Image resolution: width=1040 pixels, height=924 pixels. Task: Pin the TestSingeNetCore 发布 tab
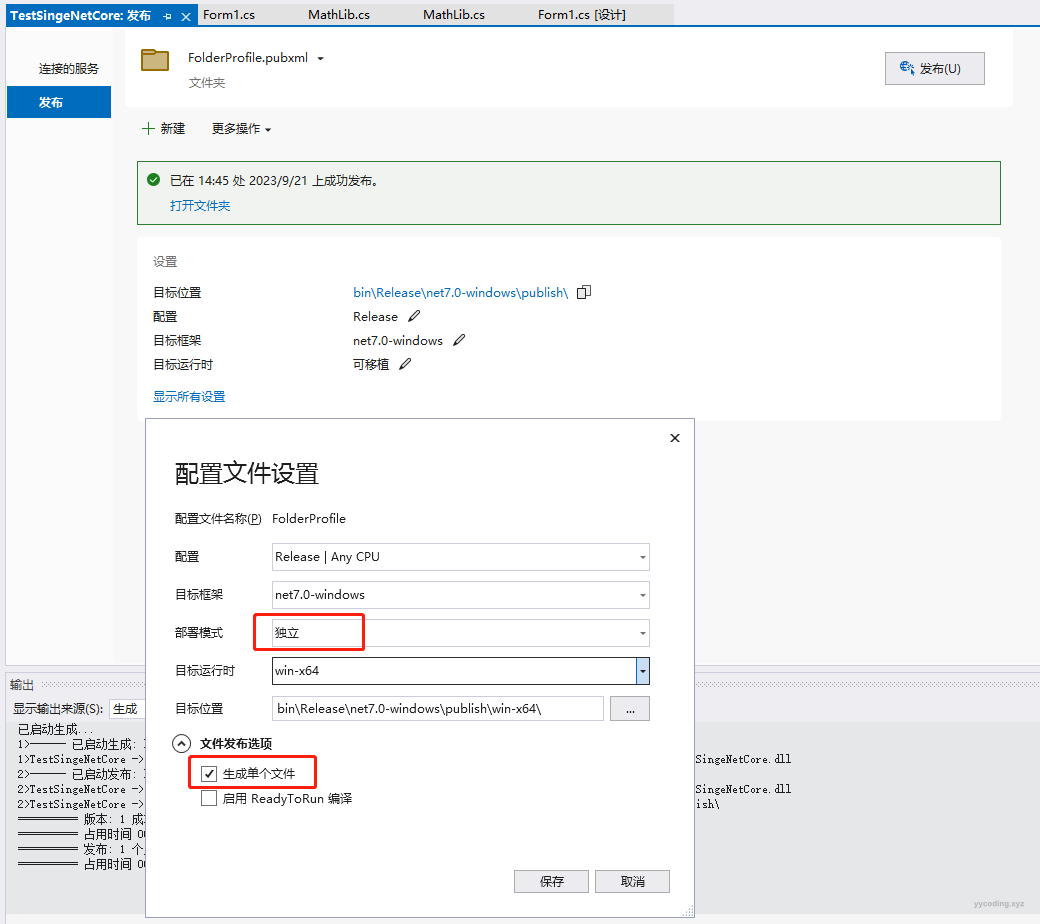coord(168,17)
